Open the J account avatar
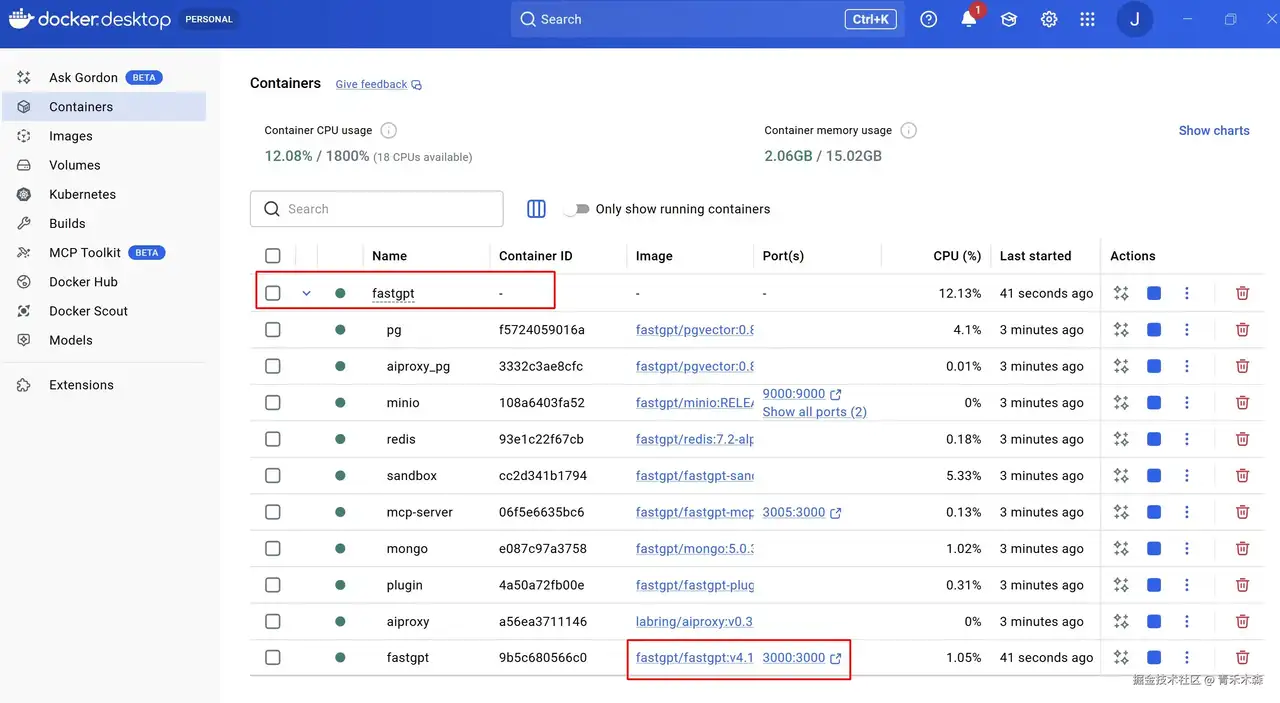This screenshot has width=1280, height=703. tap(1134, 19)
